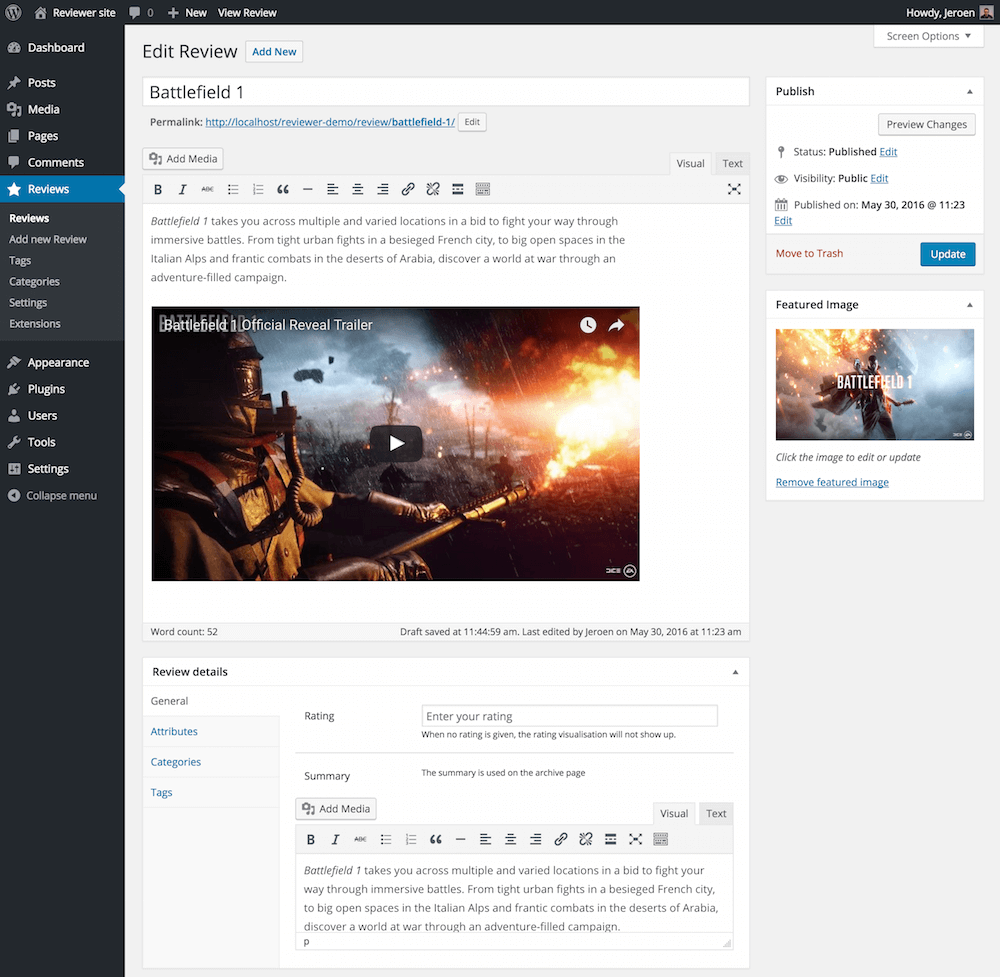Click the Blockquote icon in main editor
This screenshot has width=1000, height=977.
[x=283, y=189]
